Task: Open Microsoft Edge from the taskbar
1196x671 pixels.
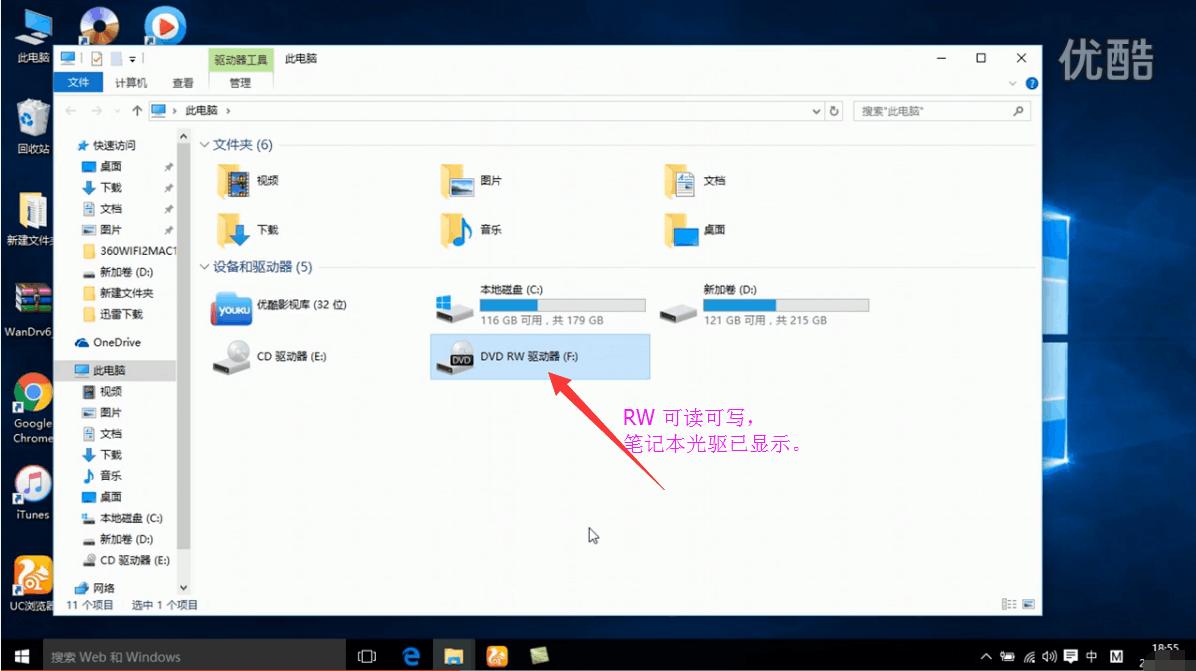Action: [410, 656]
